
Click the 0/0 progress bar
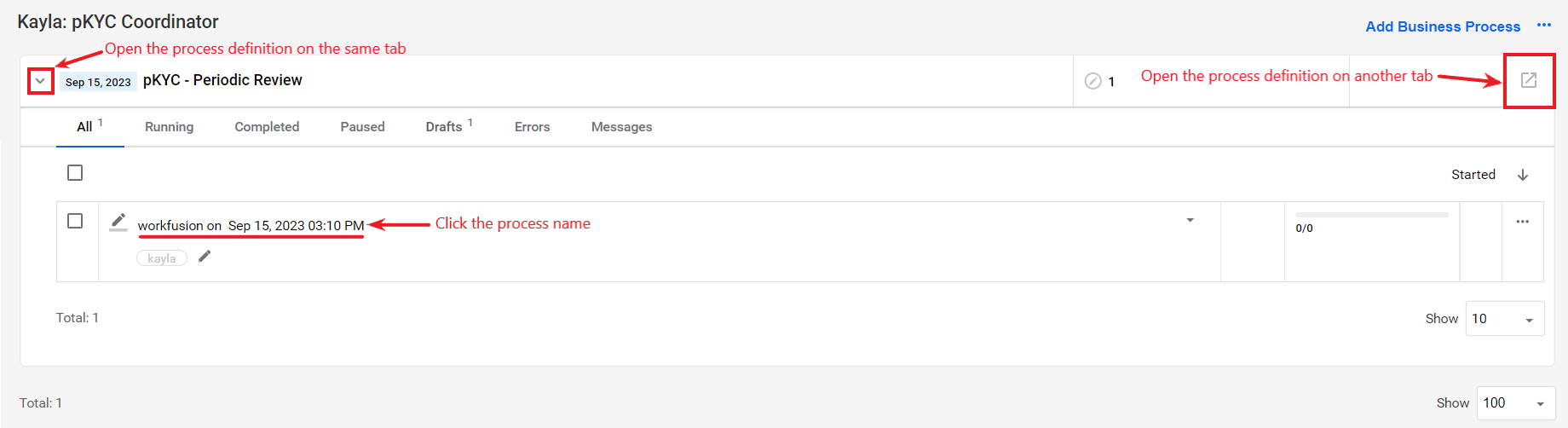pos(1371,215)
